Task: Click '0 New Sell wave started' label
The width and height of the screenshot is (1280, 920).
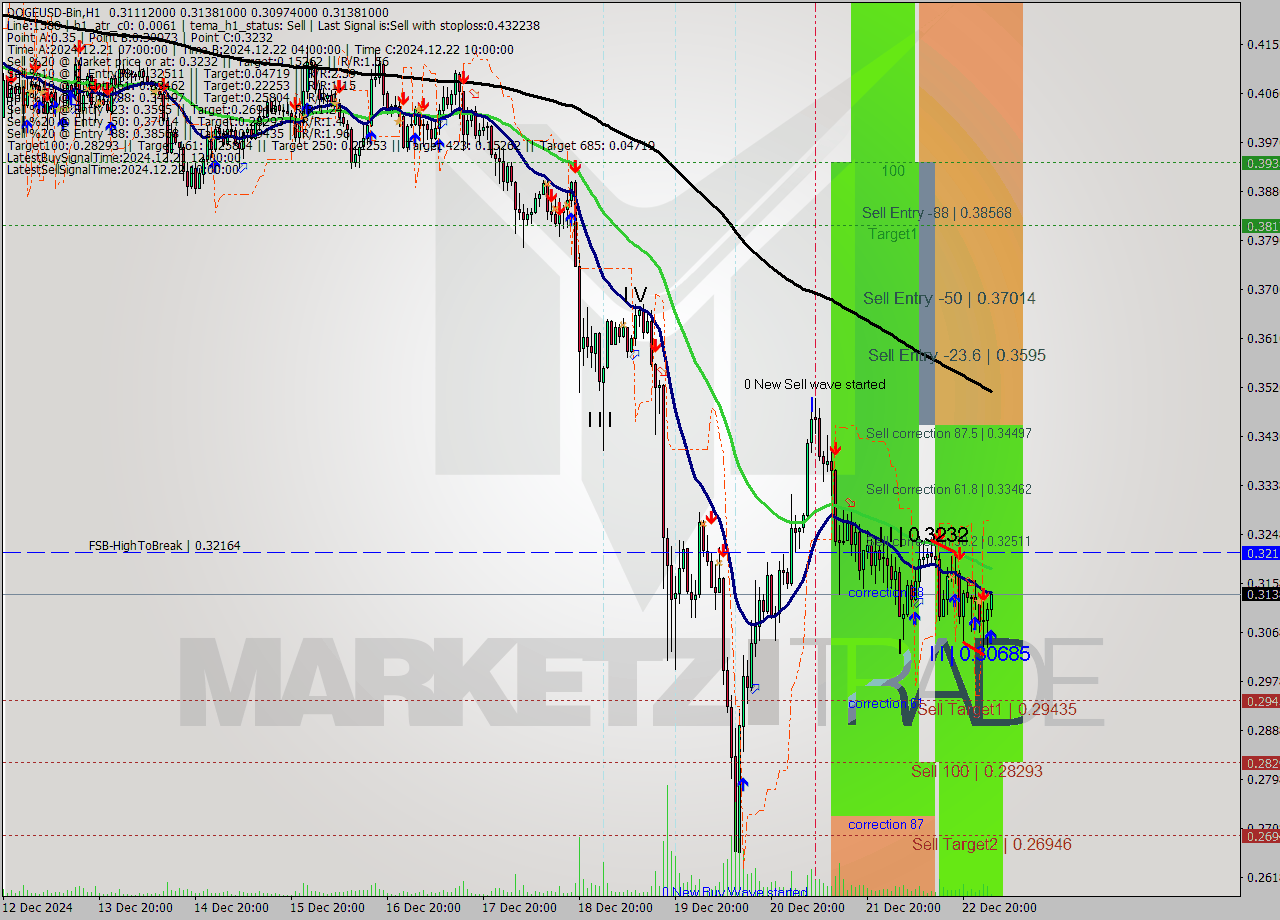Action: pyautogui.click(x=814, y=384)
